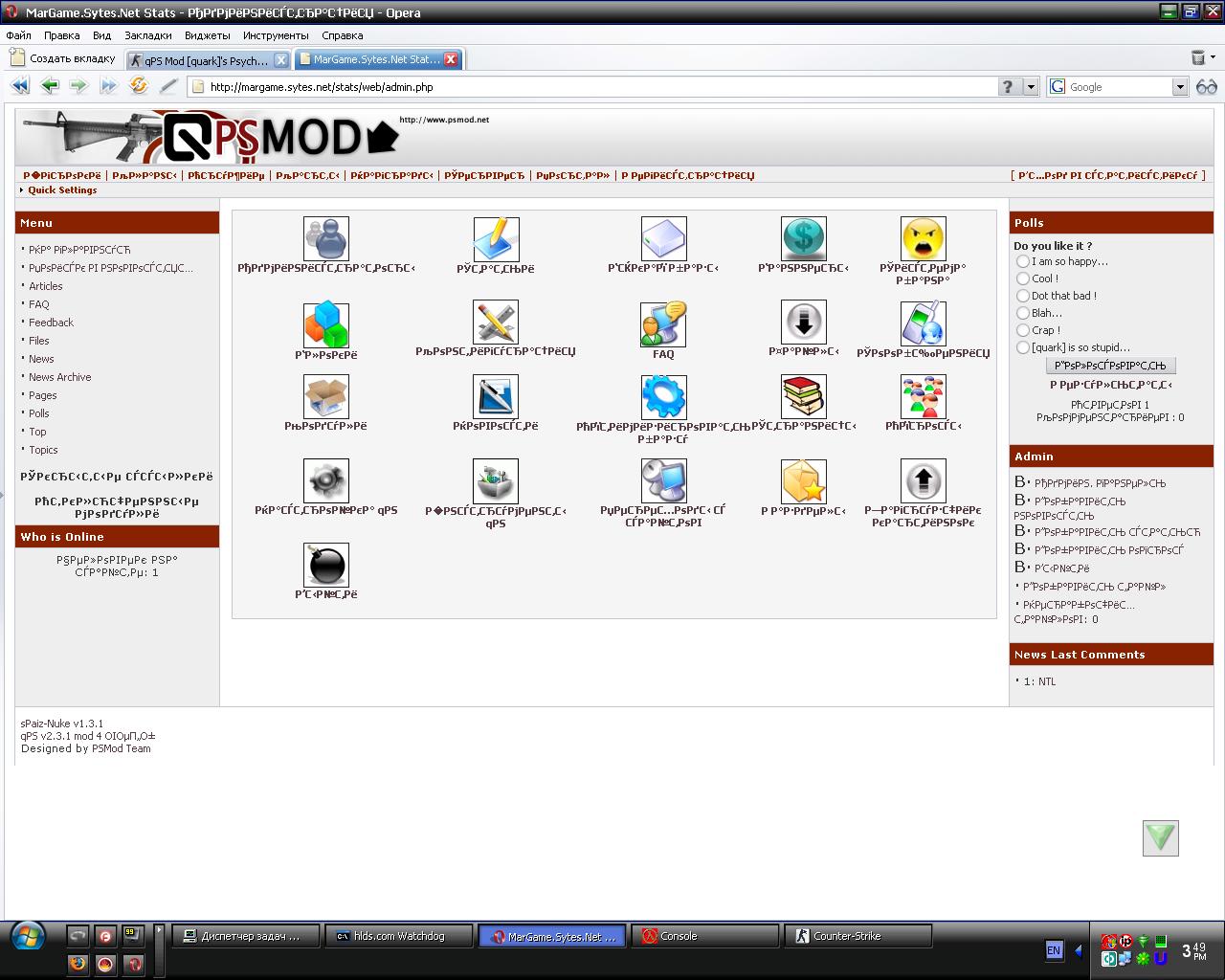Select the "Blah..." poll option
1225x980 pixels.
1023,313
